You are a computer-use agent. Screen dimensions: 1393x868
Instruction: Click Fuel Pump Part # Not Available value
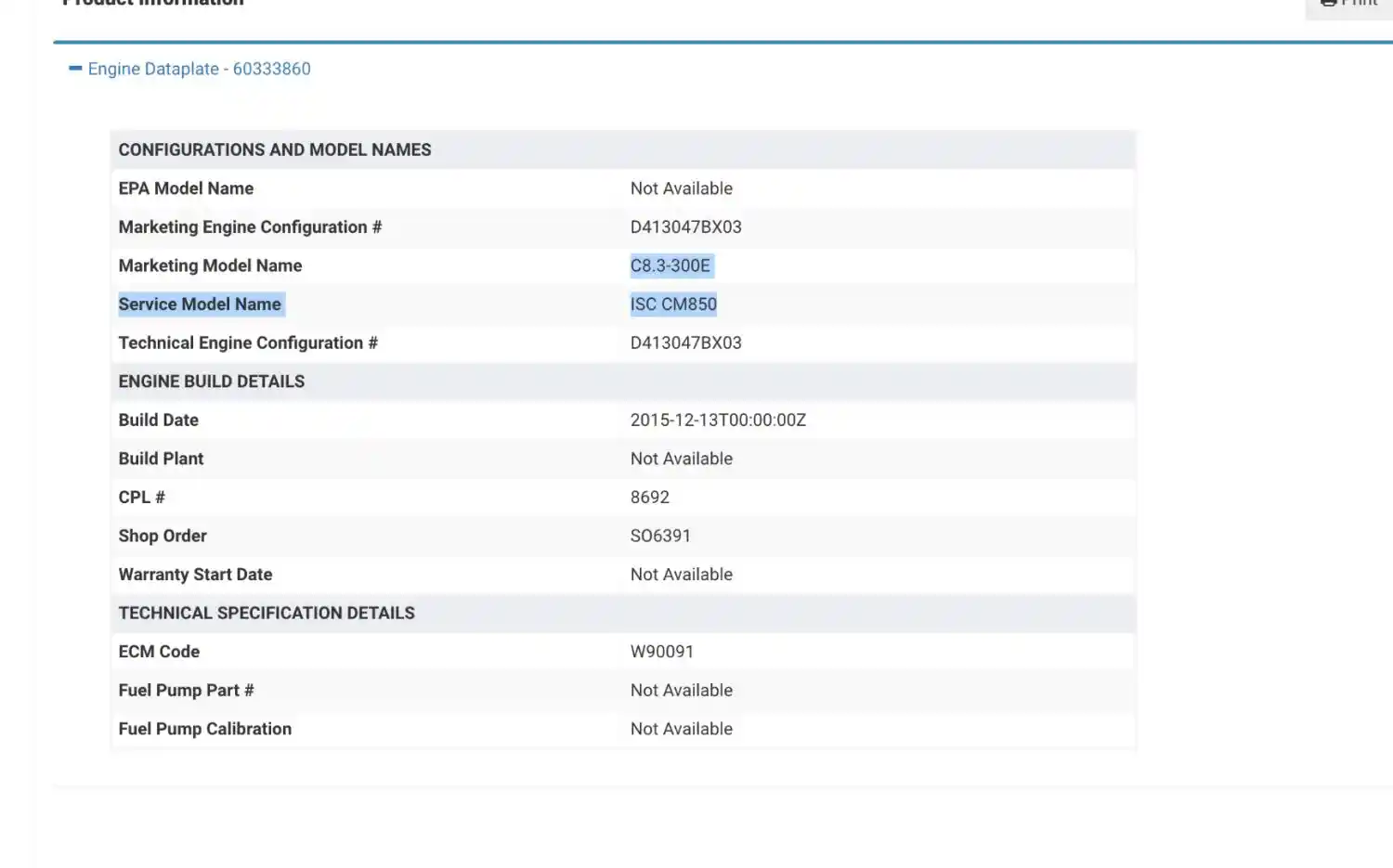coord(682,691)
